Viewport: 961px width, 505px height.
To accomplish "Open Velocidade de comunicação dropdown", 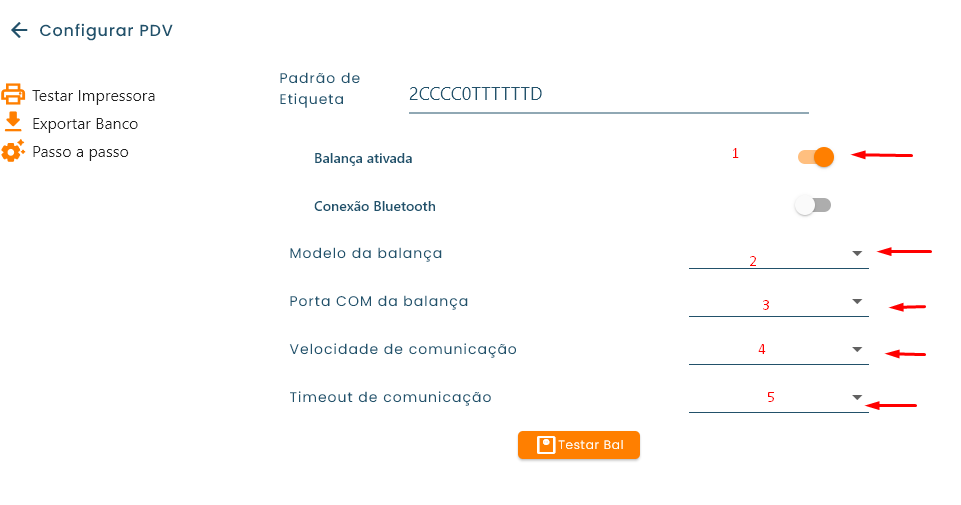I will [778, 350].
